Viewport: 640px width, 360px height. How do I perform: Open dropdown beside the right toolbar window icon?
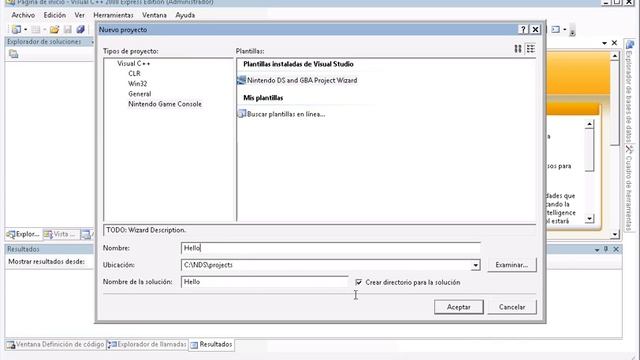565,29
